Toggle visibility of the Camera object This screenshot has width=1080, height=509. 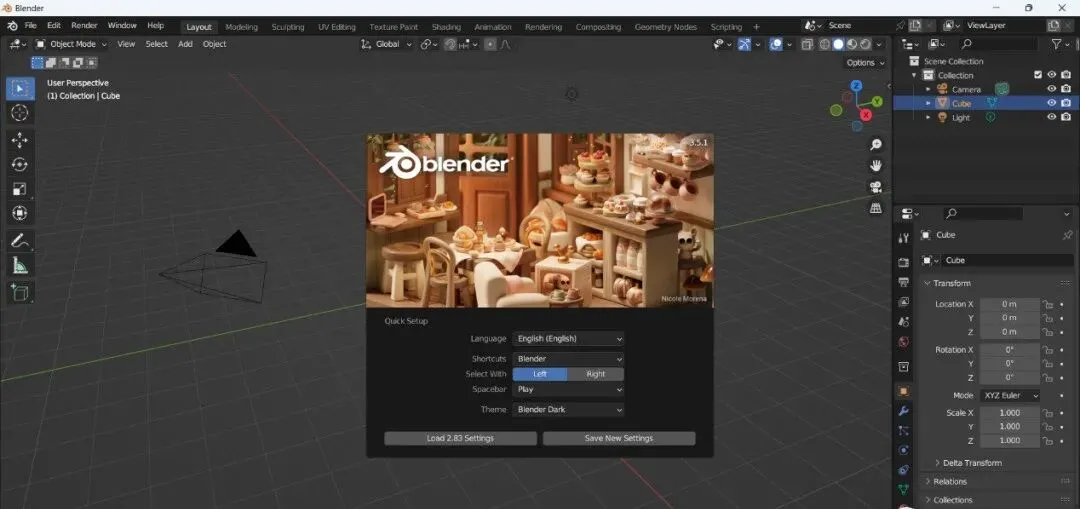[x=1051, y=89]
